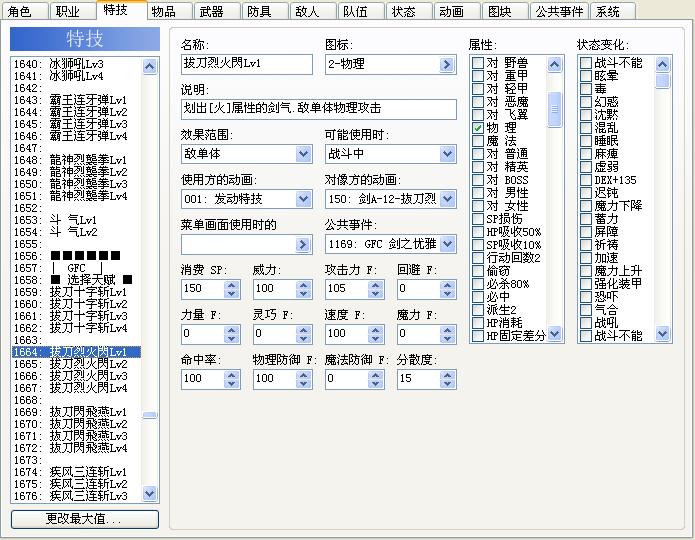Click the 威力 value field
Viewport: 695px width, 540px height.
pyautogui.click(x=274, y=290)
